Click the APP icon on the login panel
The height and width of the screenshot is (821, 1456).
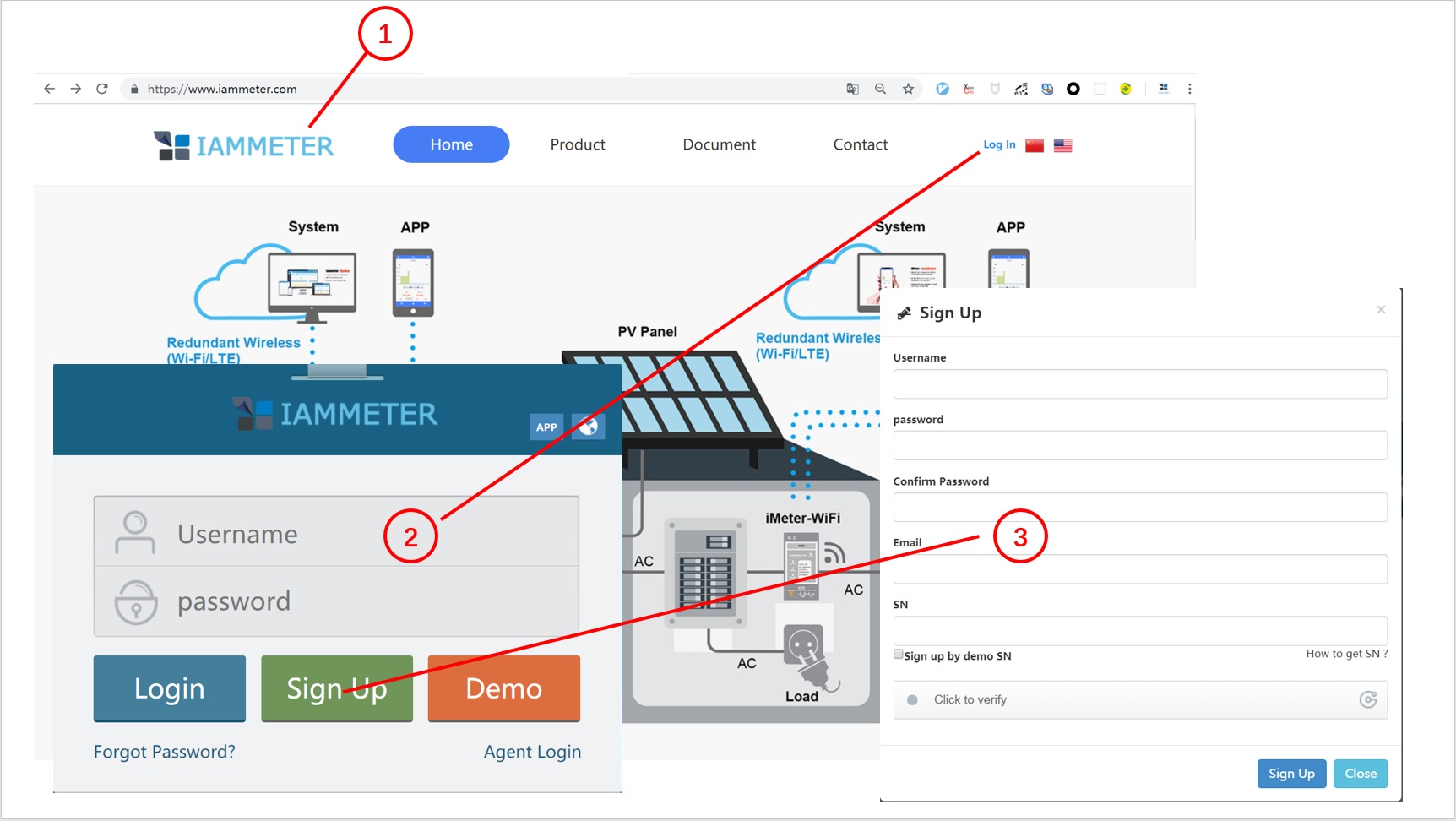coord(546,427)
